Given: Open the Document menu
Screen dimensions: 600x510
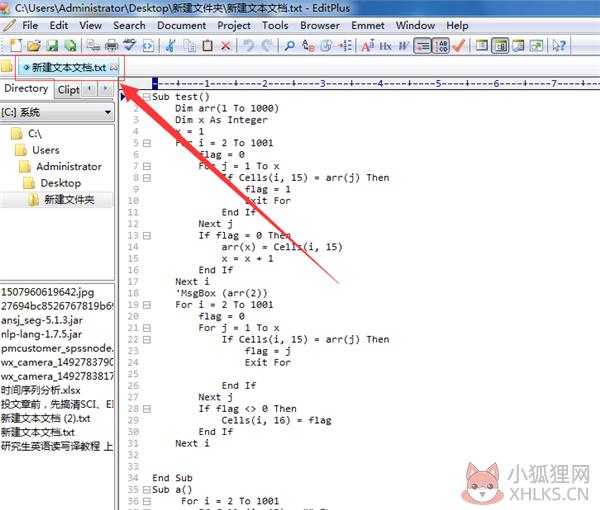Looking at the screenshot, I should click(x=181, y=25).
